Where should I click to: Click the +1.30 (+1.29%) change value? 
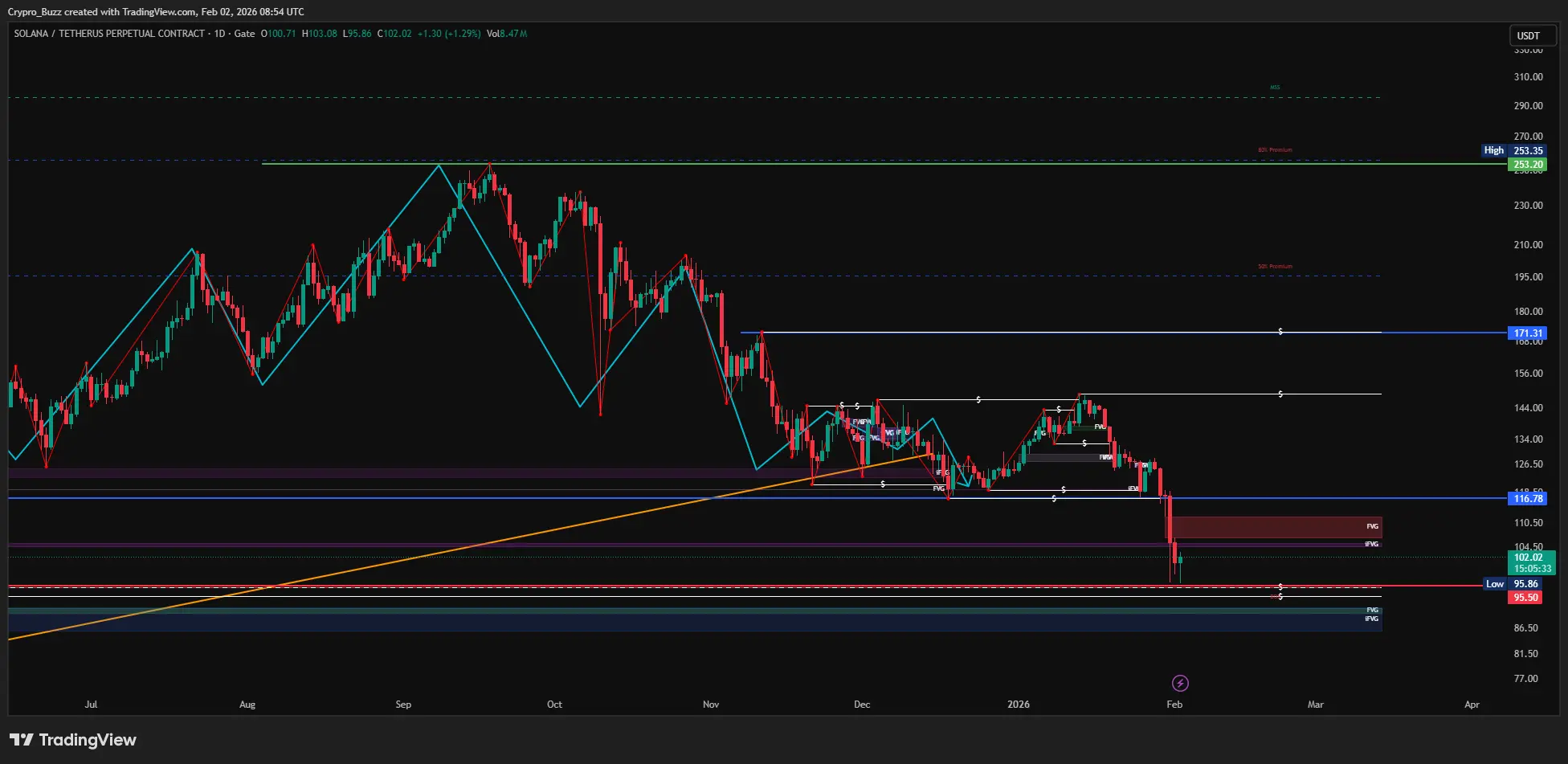click(449, 34)
